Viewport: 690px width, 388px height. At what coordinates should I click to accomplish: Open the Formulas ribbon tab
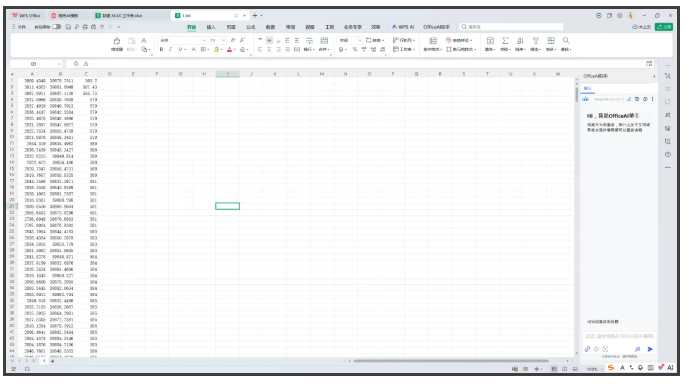pyautogui.click(x=250, y=27)
